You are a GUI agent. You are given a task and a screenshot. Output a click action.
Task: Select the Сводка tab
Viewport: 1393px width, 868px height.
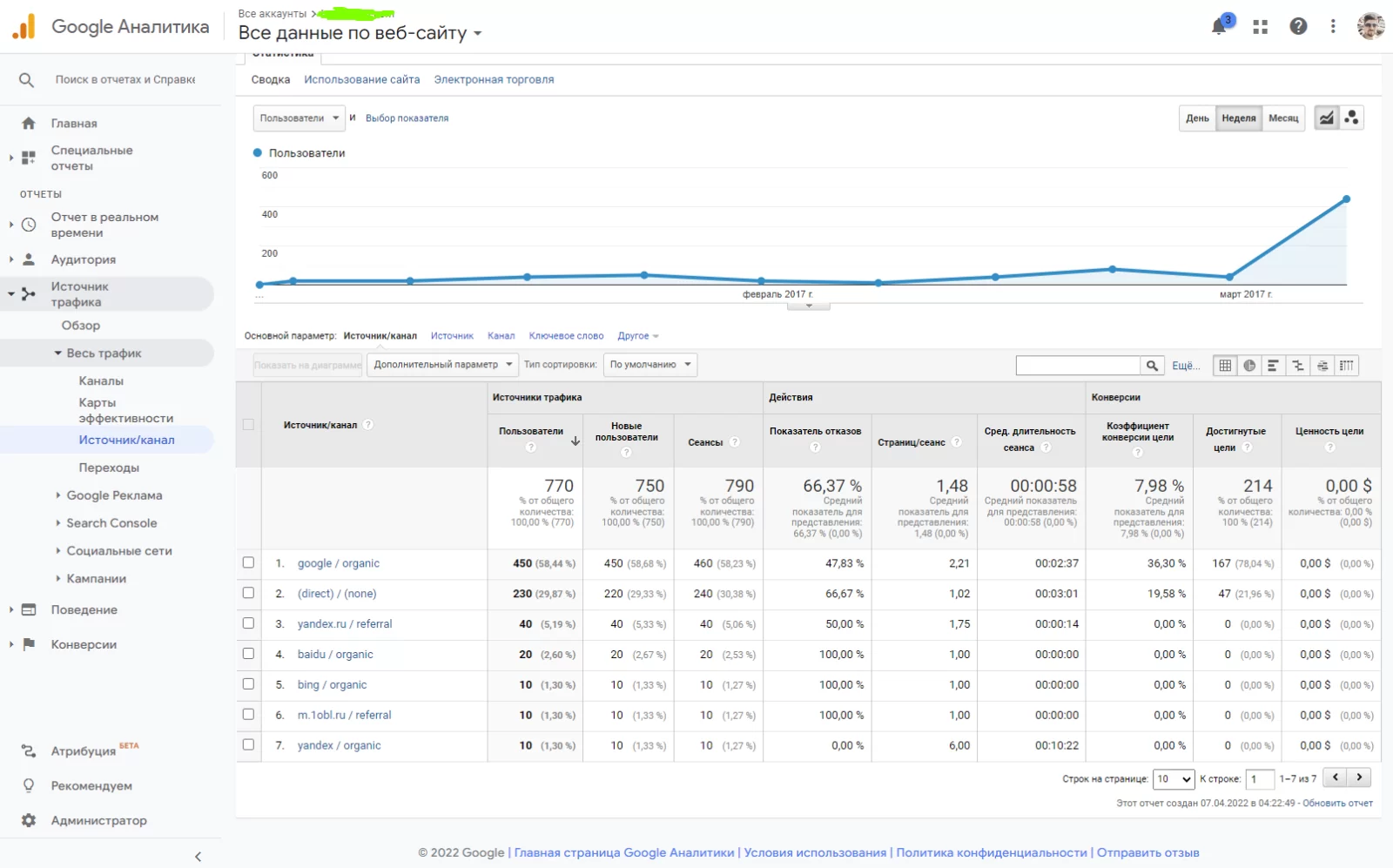271,80
